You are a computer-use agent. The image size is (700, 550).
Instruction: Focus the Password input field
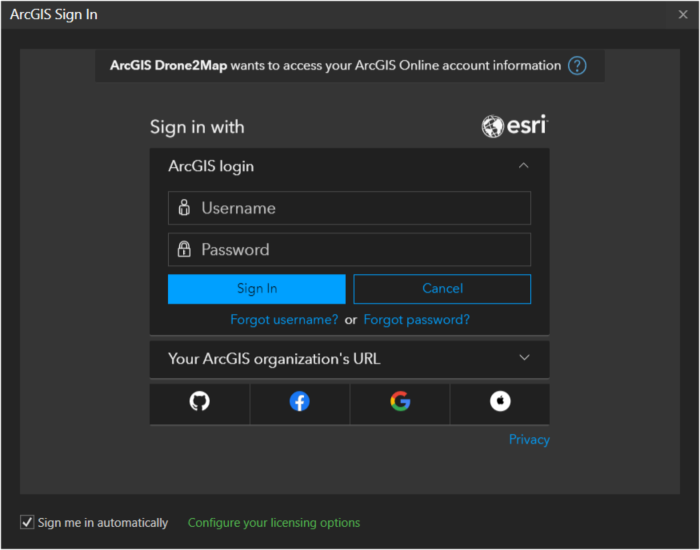click(349, 249)
